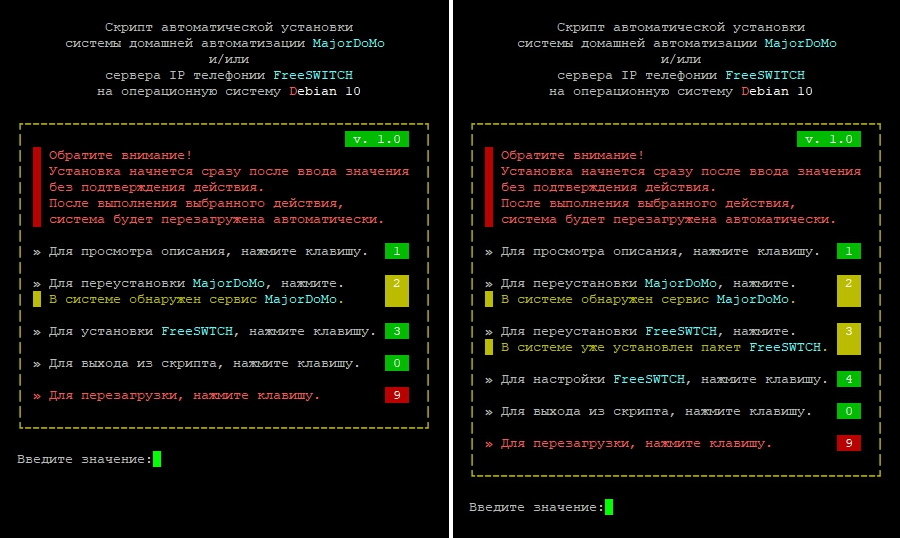The height and width of the screenshot is (538, 900).
Task: Click 'Введите значение:' prompt in left terminal
Action: [x=84, y=459]
